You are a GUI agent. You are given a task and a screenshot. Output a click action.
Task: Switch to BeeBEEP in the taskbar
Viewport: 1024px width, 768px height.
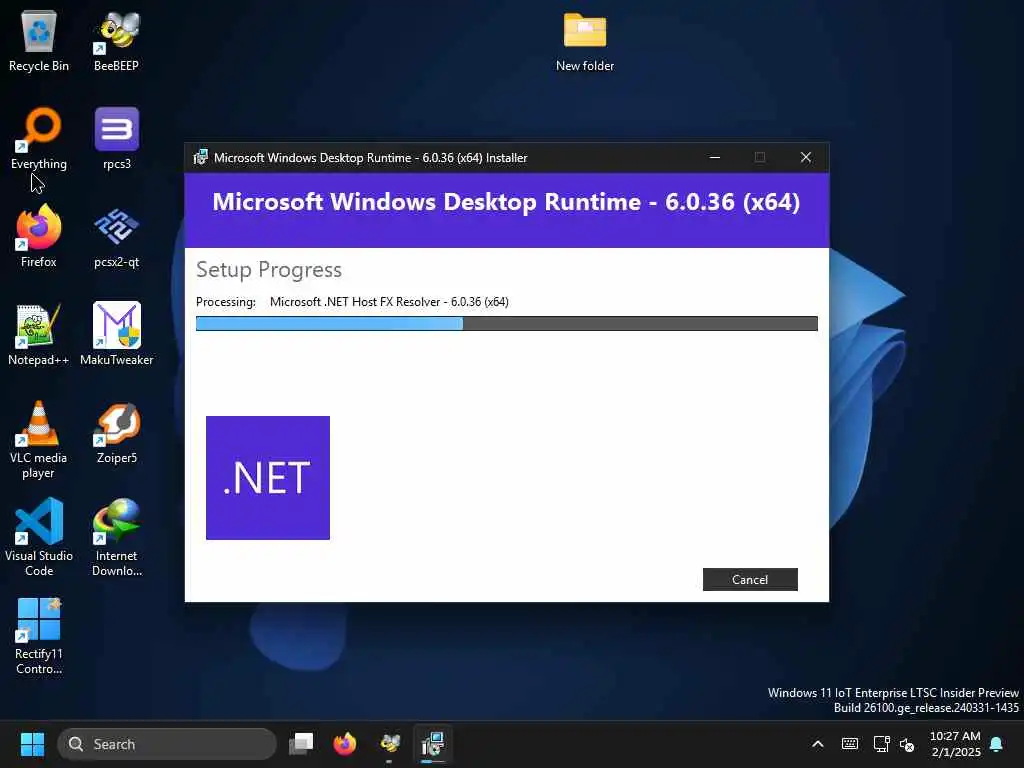pyautogui.click(x=390, y=744)
